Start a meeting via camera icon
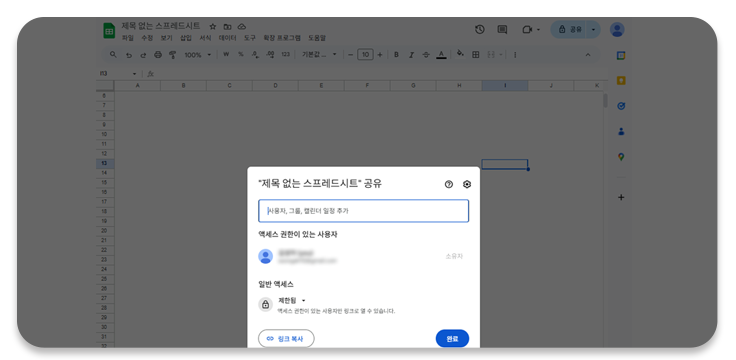This screenshot has height=360, width=736. (527, 30)
